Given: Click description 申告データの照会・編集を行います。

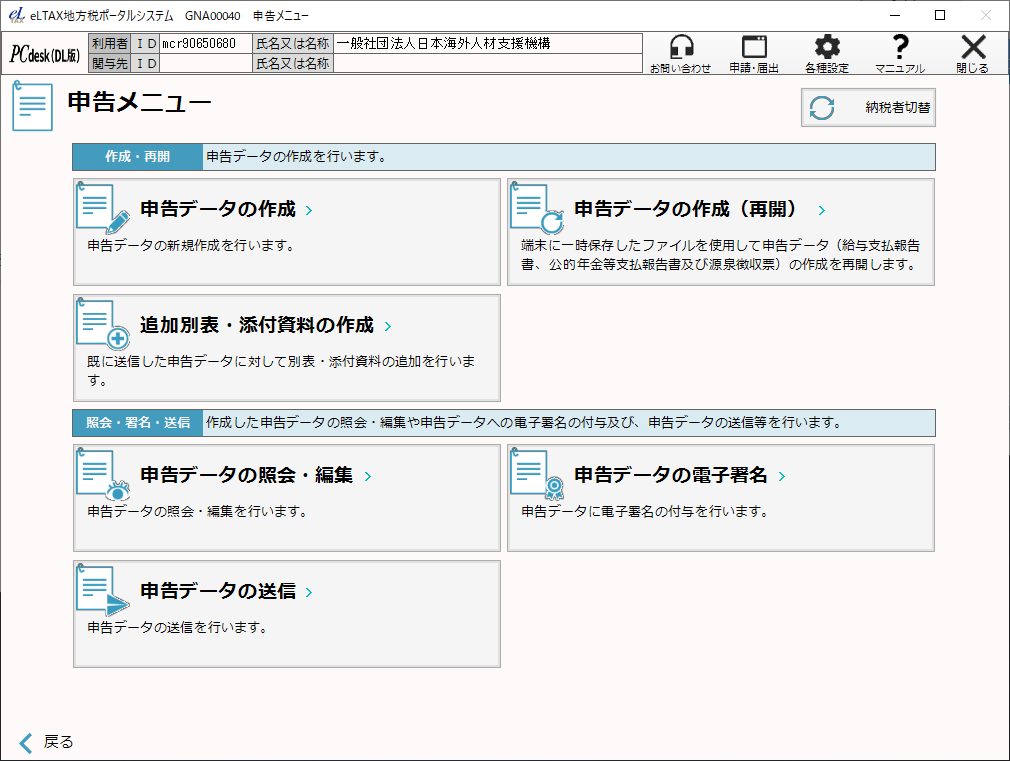Looking at the screenshot, I should (x=198, y=512).
